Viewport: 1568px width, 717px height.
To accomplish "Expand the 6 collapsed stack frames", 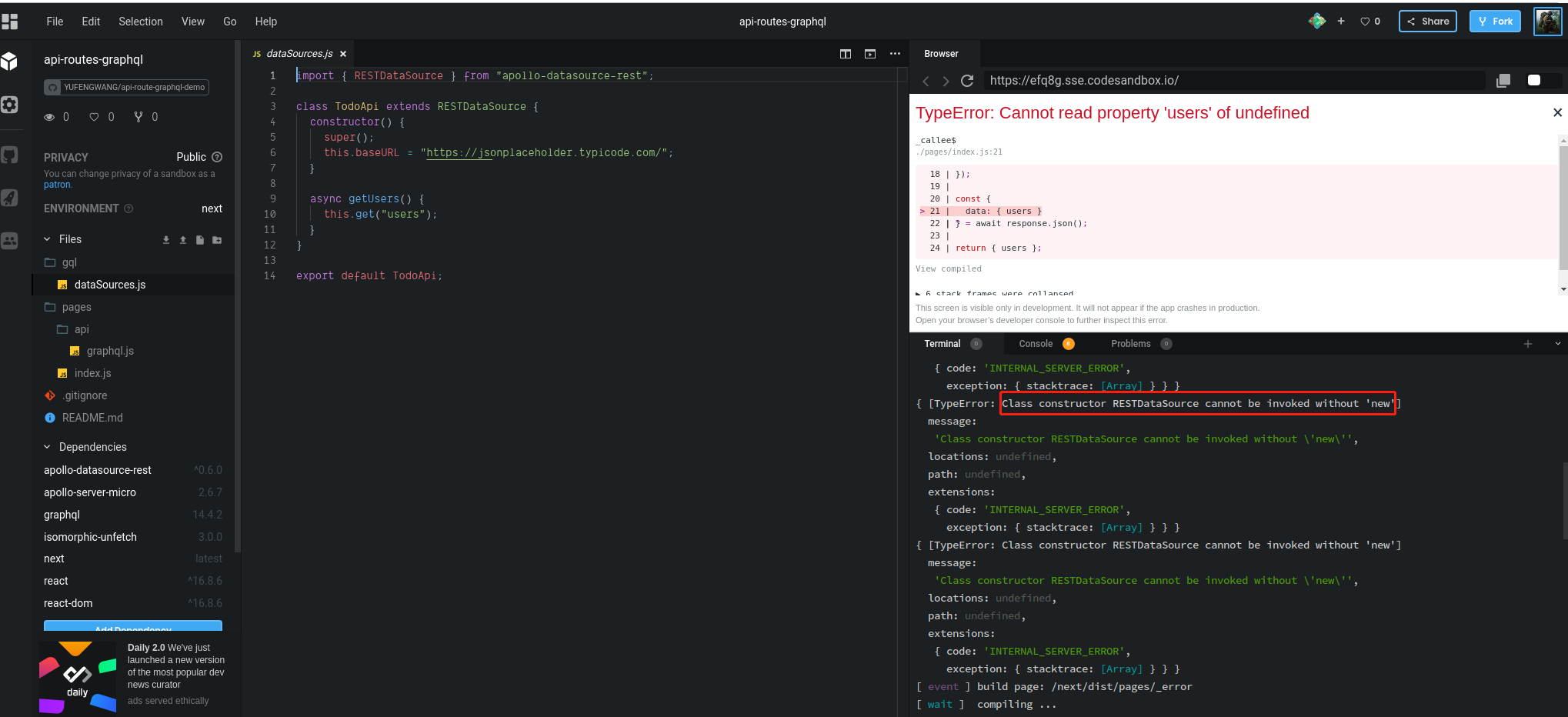I will (x=993, y=293).
